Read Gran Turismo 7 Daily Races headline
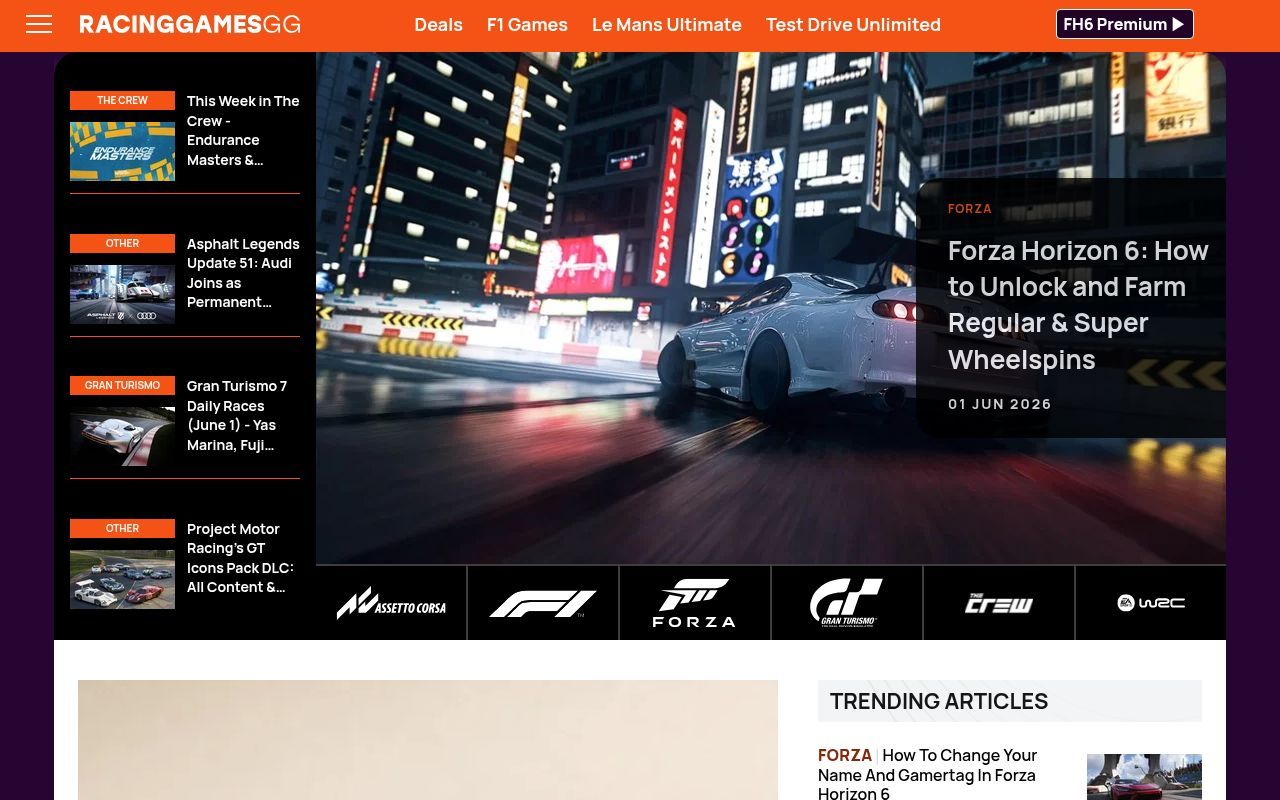 [x=237, y=415]
